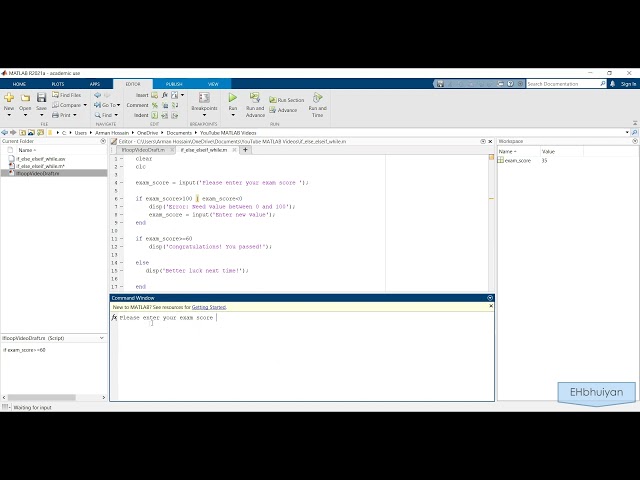This screenshot has height=480, width=640.
Task: Click the Advance button
Action: point(283,110)
